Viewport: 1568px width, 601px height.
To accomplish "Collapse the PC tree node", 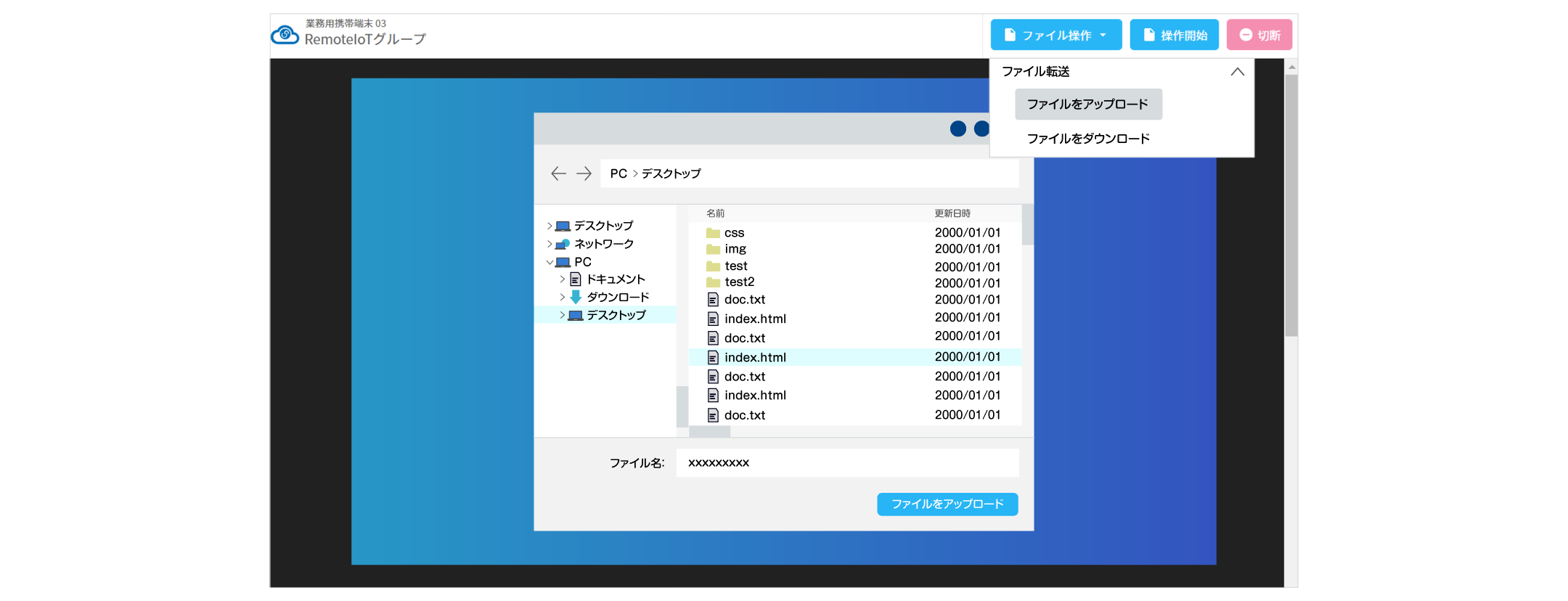I will [x=550, y=262].
